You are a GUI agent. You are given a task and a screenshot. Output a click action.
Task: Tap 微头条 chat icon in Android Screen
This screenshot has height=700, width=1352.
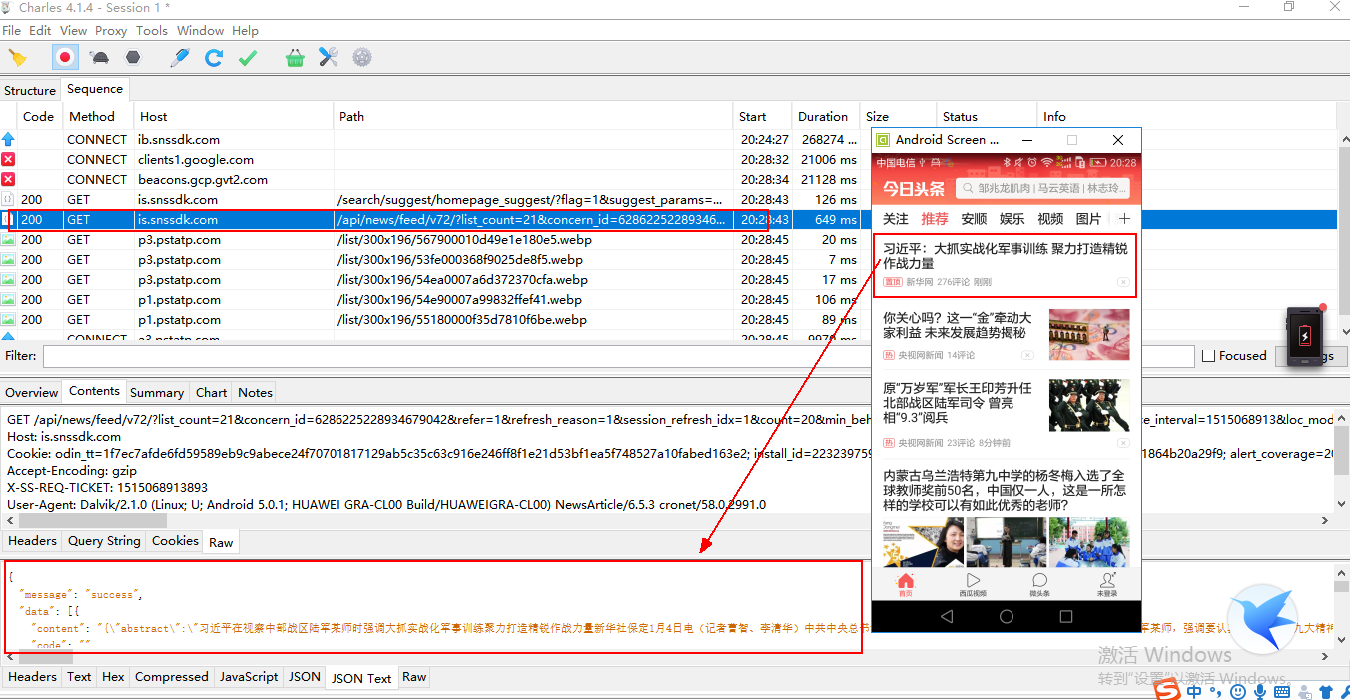[x=1040, y=584]
